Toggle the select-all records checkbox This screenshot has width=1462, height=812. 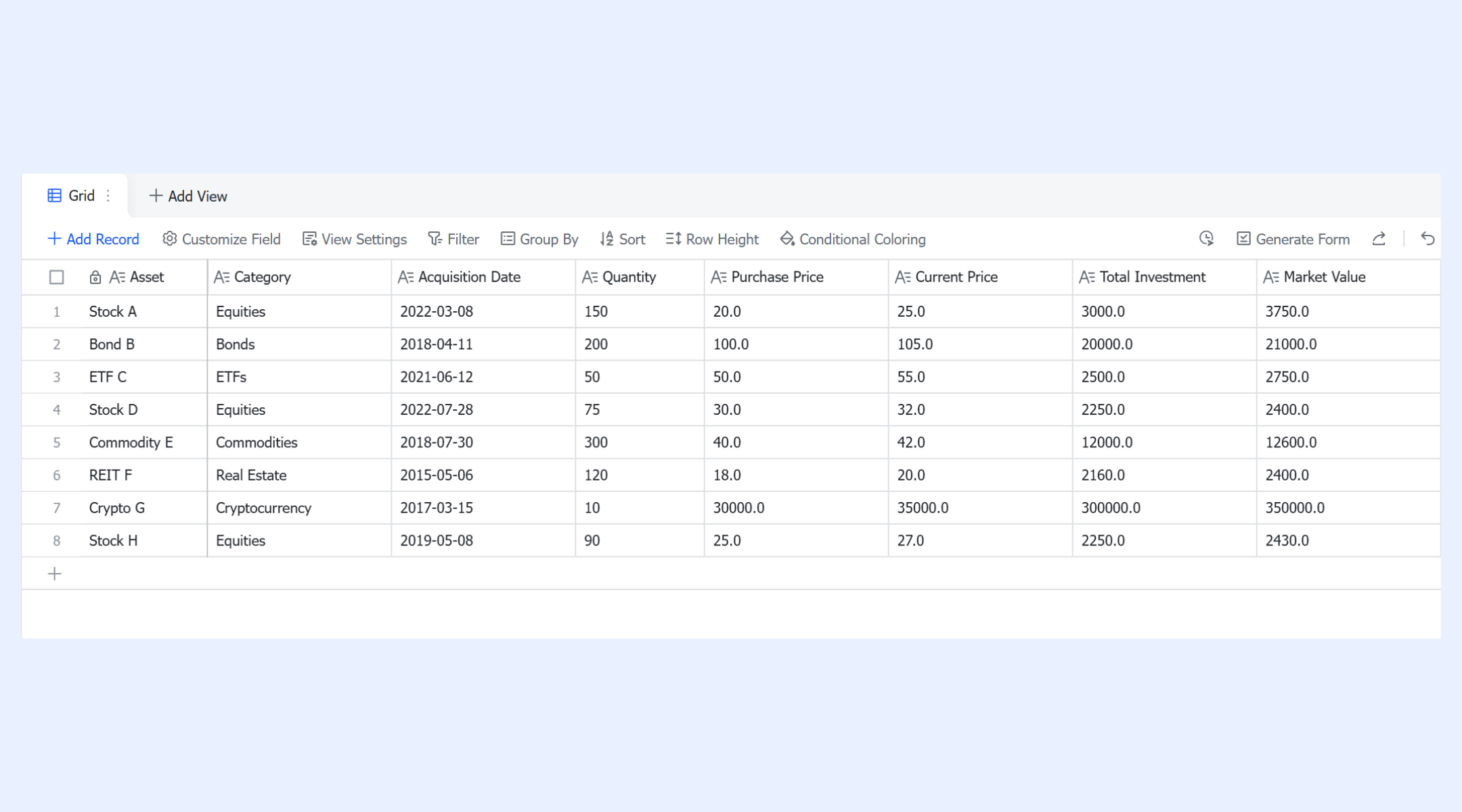57,277
